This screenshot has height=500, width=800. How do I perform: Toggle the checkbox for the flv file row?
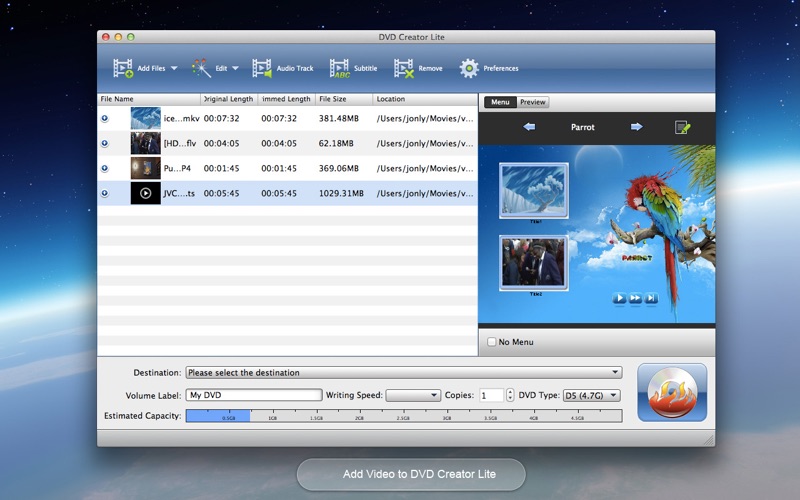[x=105, y=143]
